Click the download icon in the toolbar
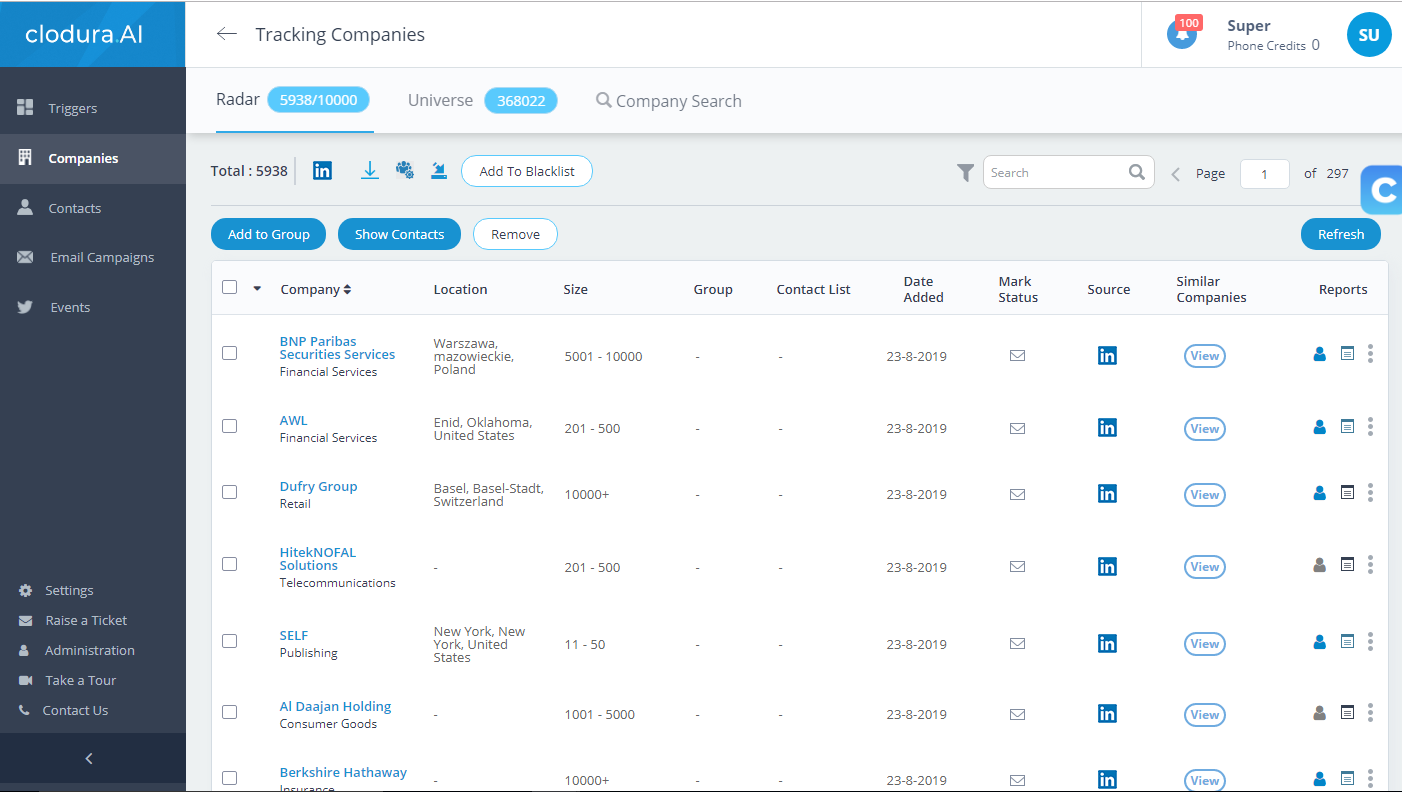Viewport: 1402px width, 792px height. point(370,171)
